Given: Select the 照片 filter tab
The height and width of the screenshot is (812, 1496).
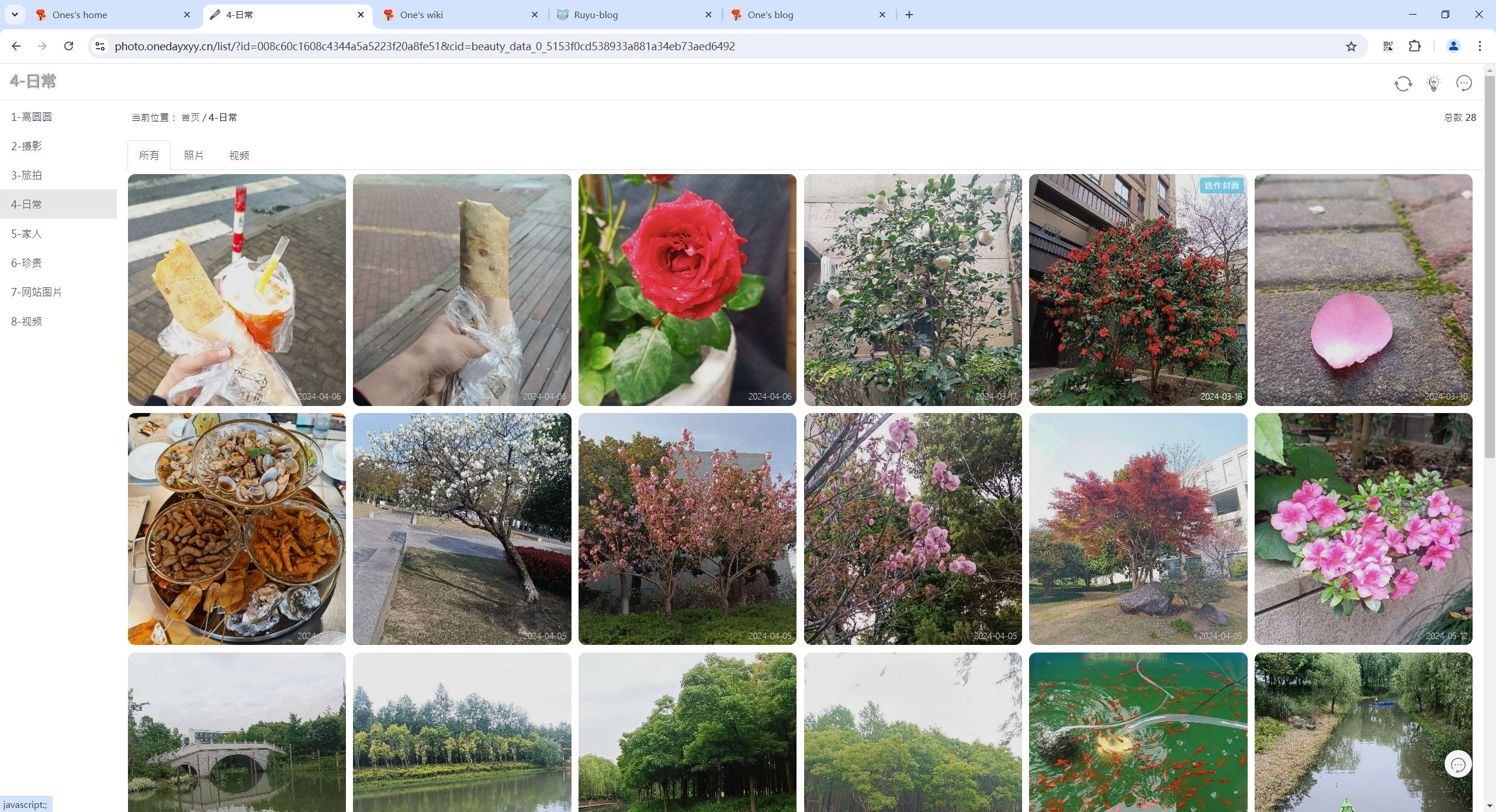Looking at the screenshot, I should pyautogui.click(x=193, y=155).
